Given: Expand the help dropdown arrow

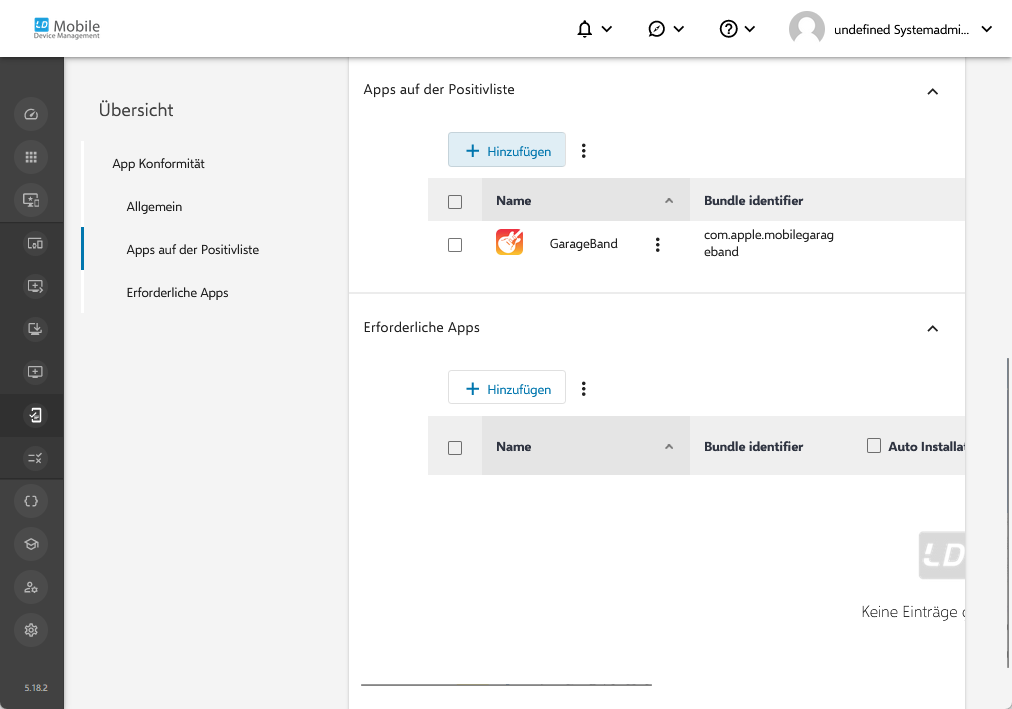Looking at the screenshot, I should coord(750,29).
